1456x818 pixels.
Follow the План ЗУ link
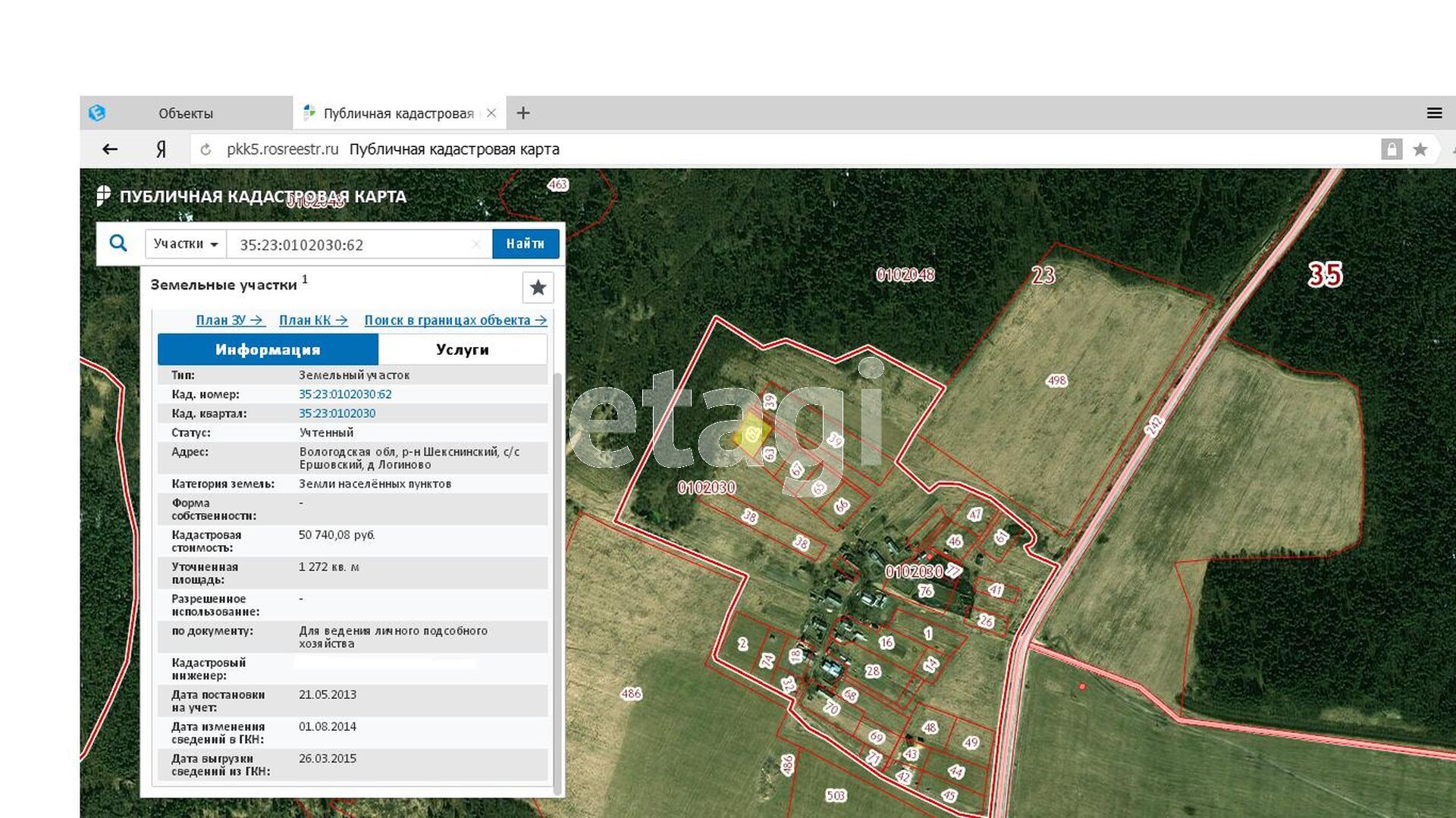[x=230, y=320]
